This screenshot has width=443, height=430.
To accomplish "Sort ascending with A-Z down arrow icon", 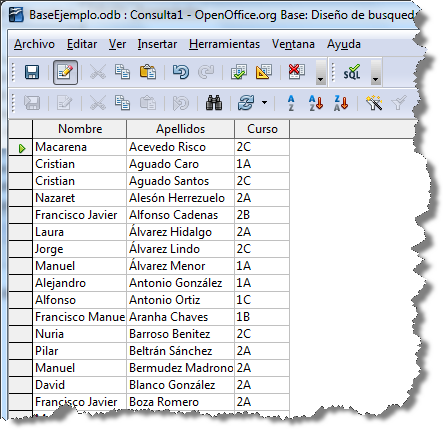I will coord(316,103).
